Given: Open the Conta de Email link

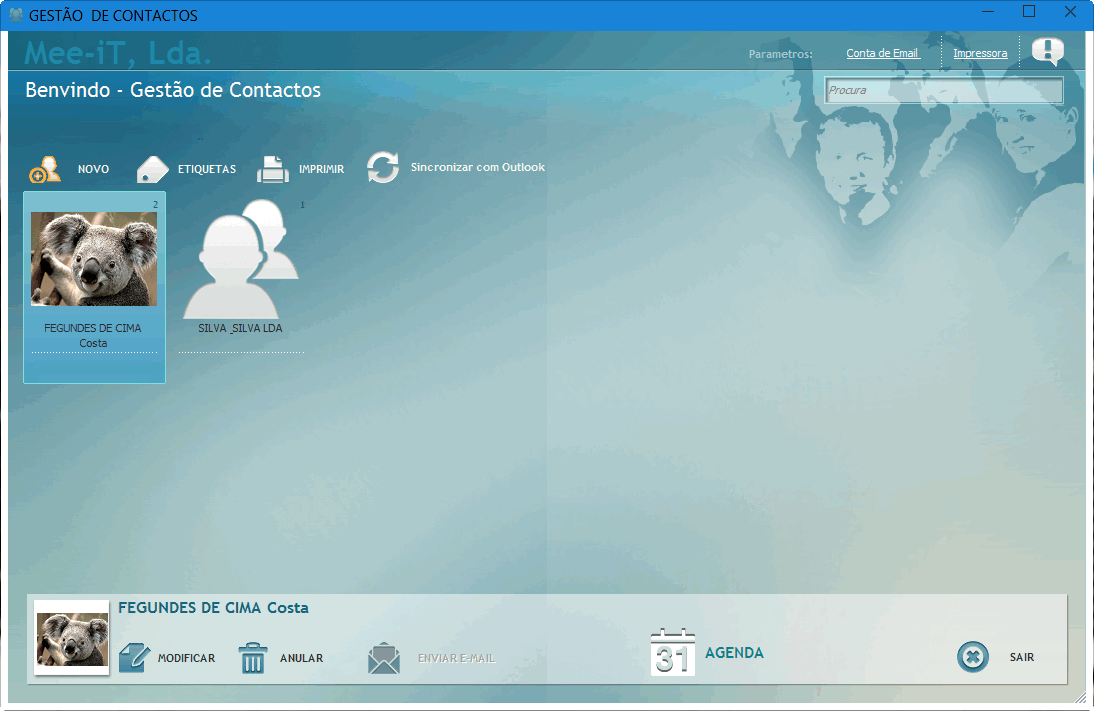Looking at the screenshot, I should pos(882,53).
